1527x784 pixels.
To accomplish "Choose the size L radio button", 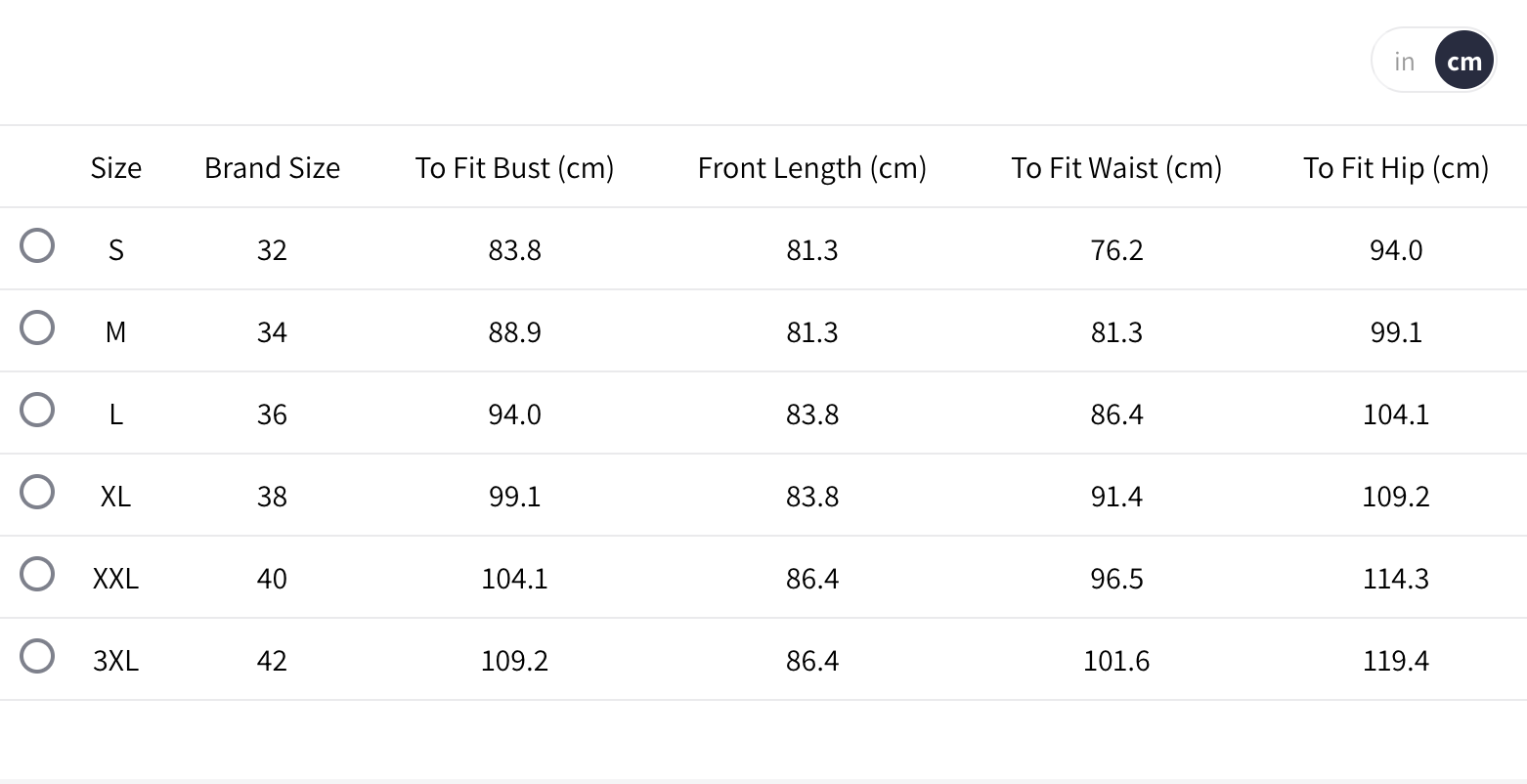I will tap(37, 410).
